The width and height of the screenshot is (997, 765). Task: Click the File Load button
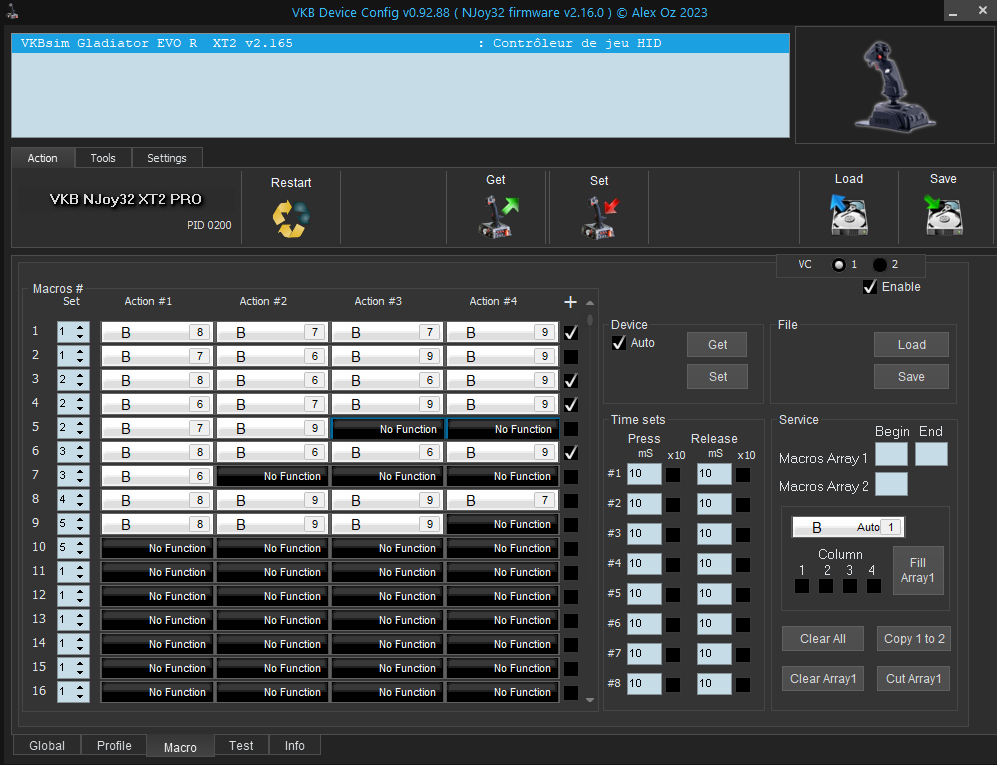(x=911, y=345)
